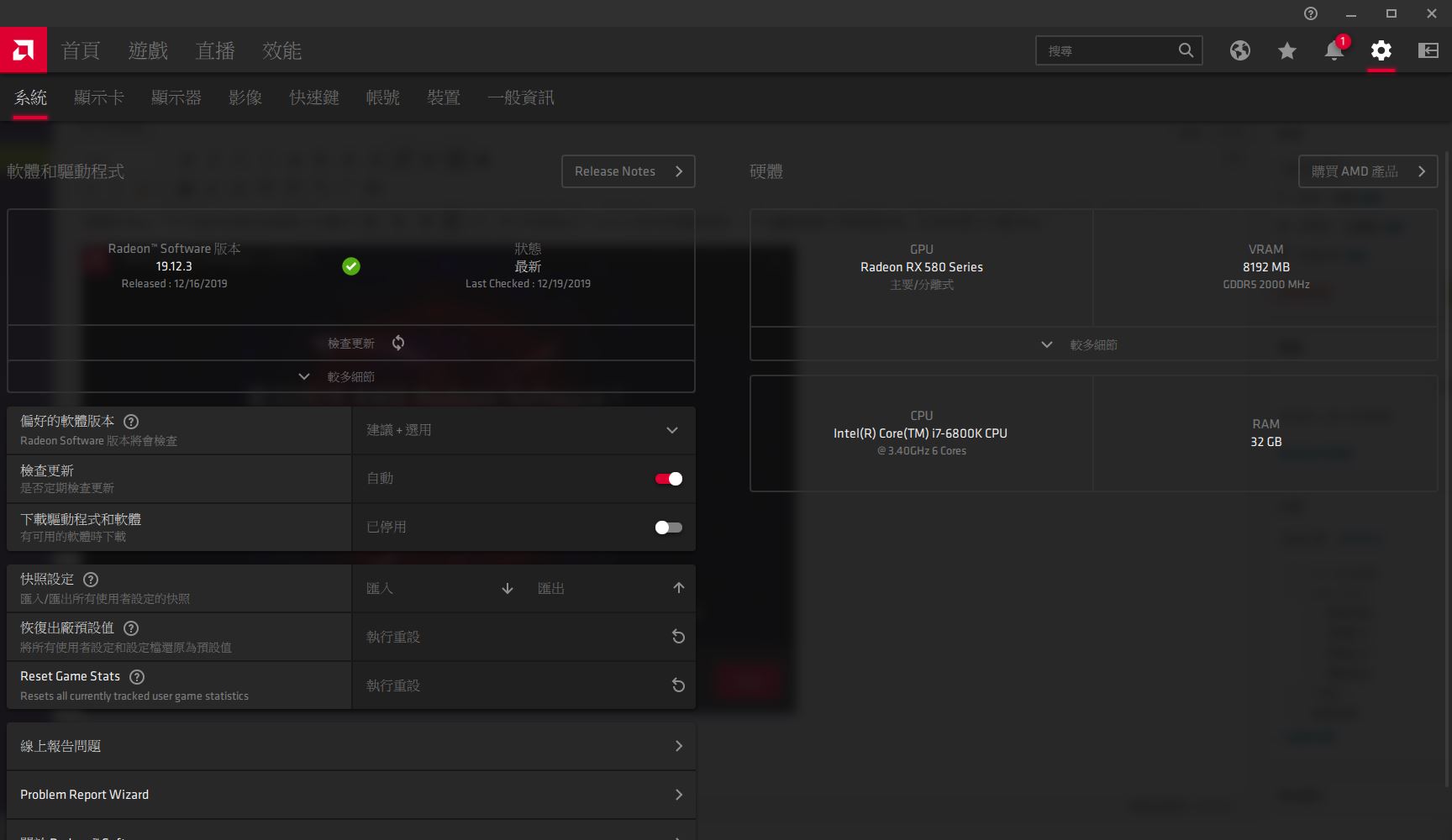
Task: Toggle the 檢查更新 automatic switch
Action: 669,479
